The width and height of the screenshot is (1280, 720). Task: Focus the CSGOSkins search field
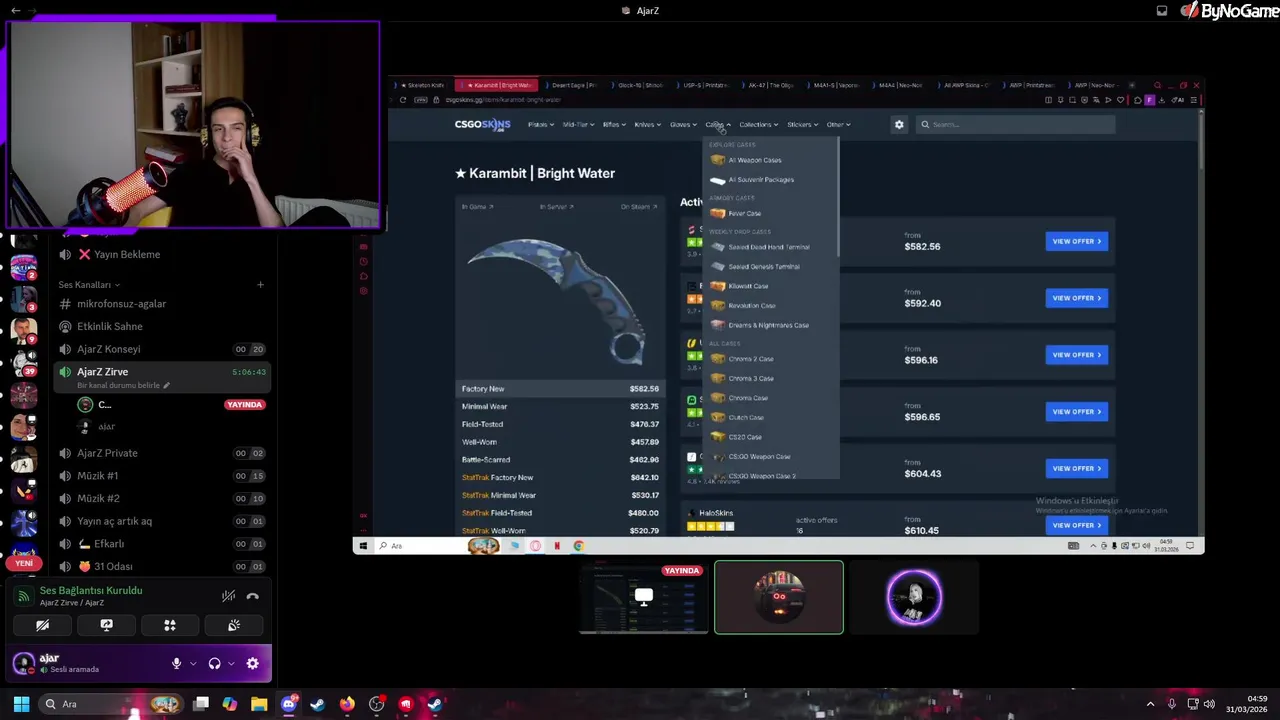[1016, 125]
